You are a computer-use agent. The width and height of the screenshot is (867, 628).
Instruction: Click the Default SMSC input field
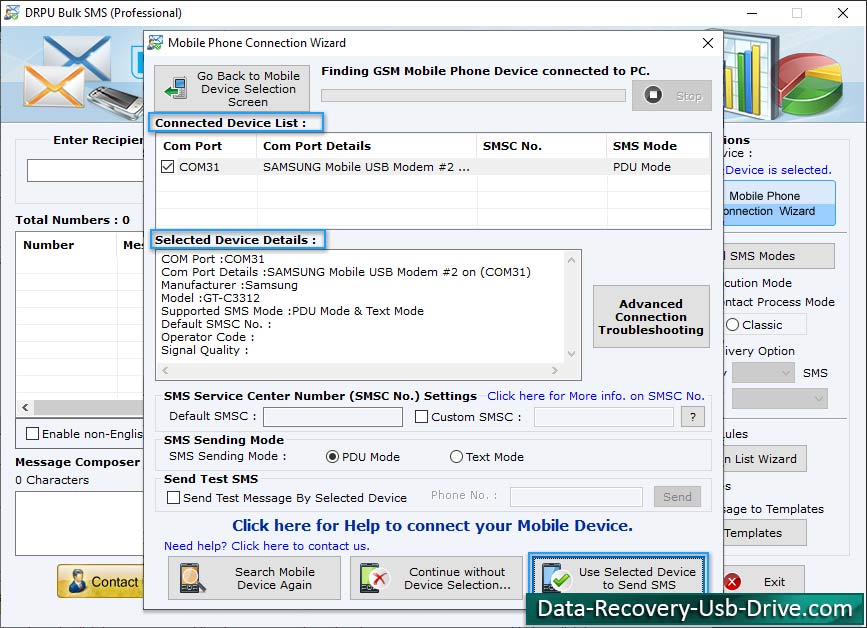[333, 417]
